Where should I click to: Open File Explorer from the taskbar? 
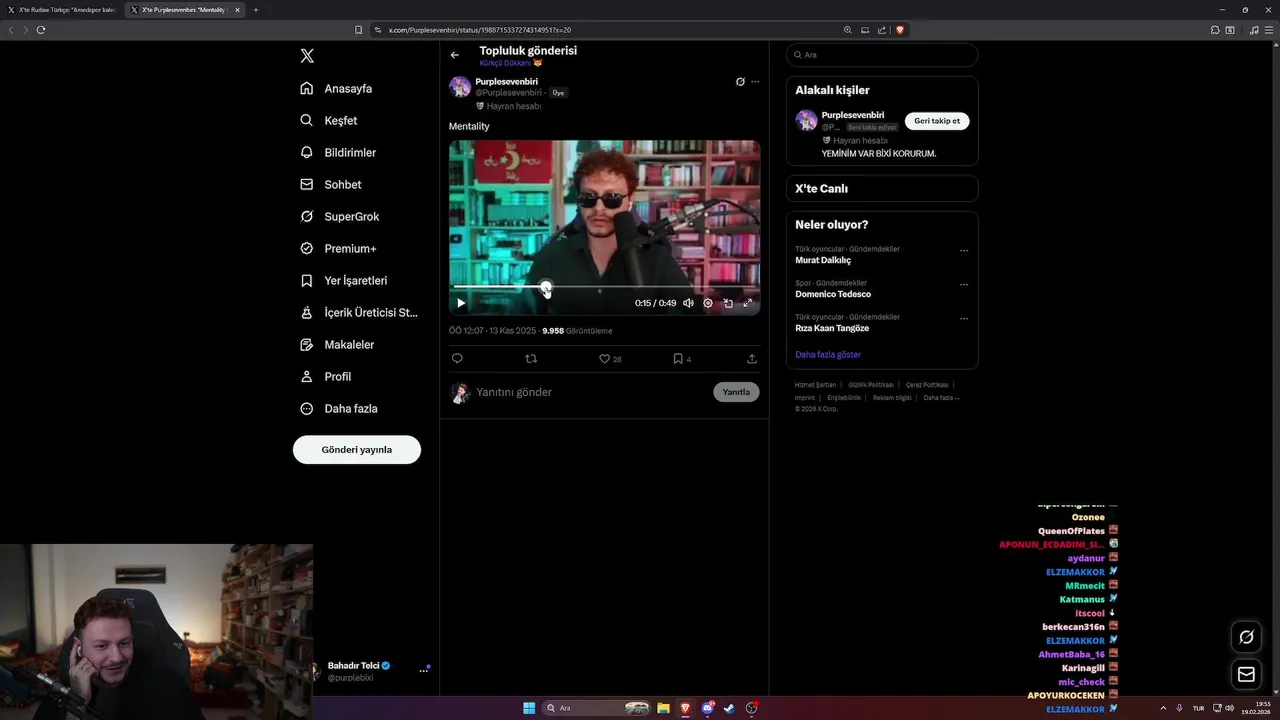click(x=663, y=708)
